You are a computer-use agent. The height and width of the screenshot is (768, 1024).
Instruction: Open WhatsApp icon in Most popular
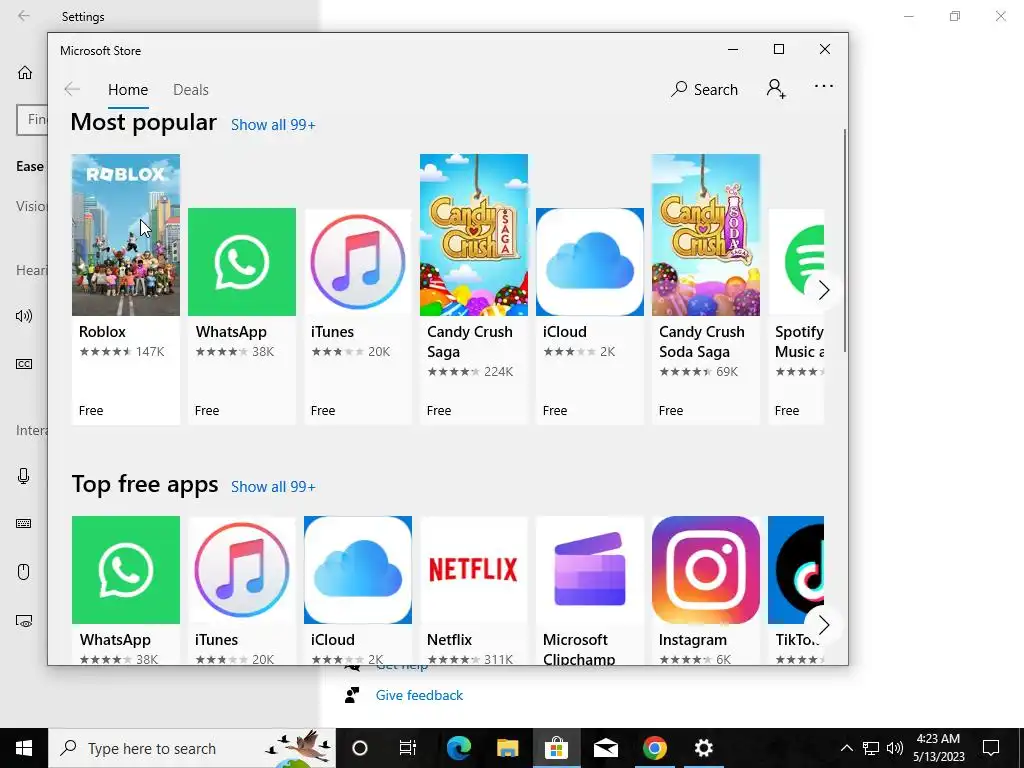tap(242, 262)
